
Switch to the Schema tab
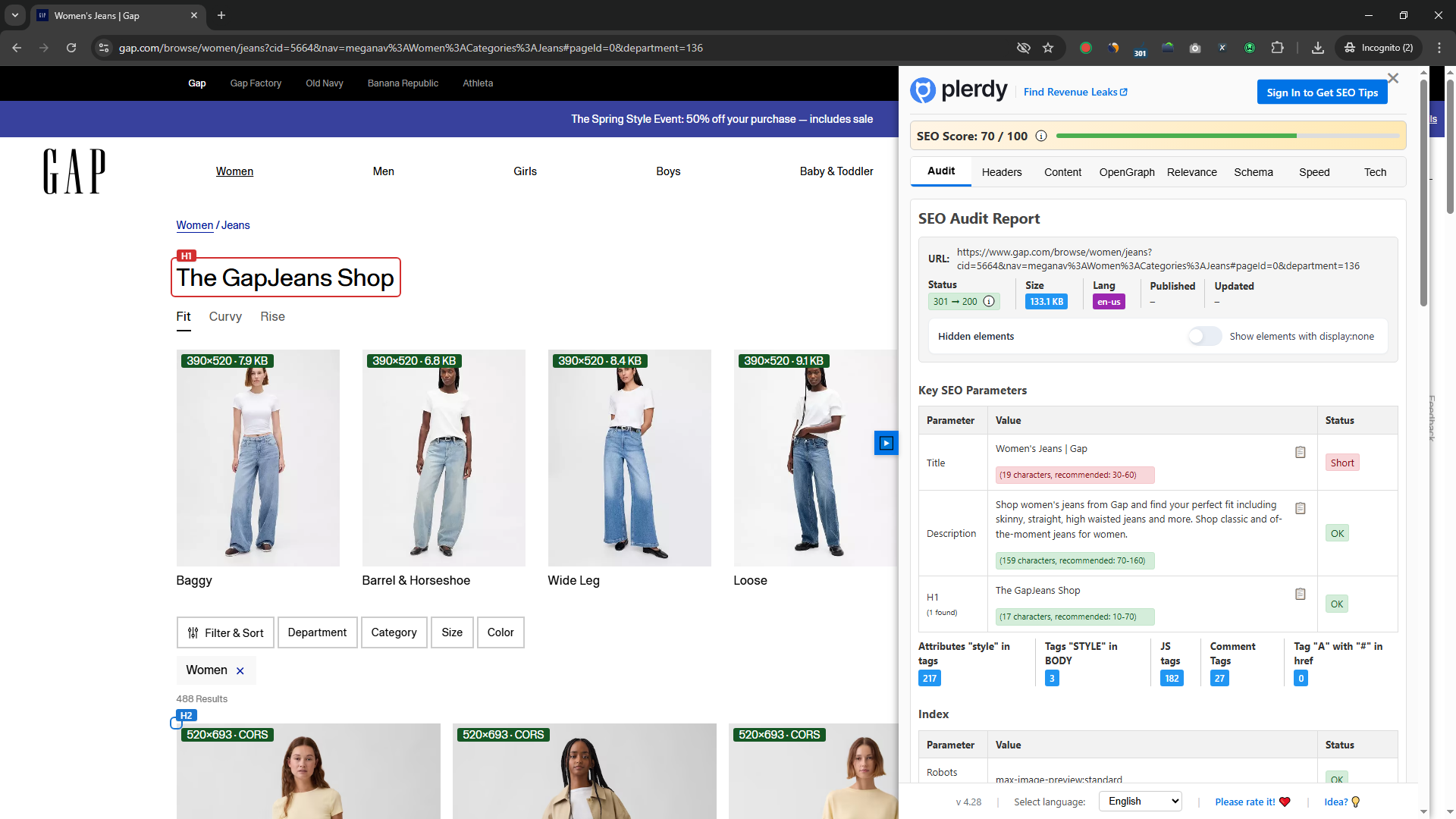click(1253, 172)
